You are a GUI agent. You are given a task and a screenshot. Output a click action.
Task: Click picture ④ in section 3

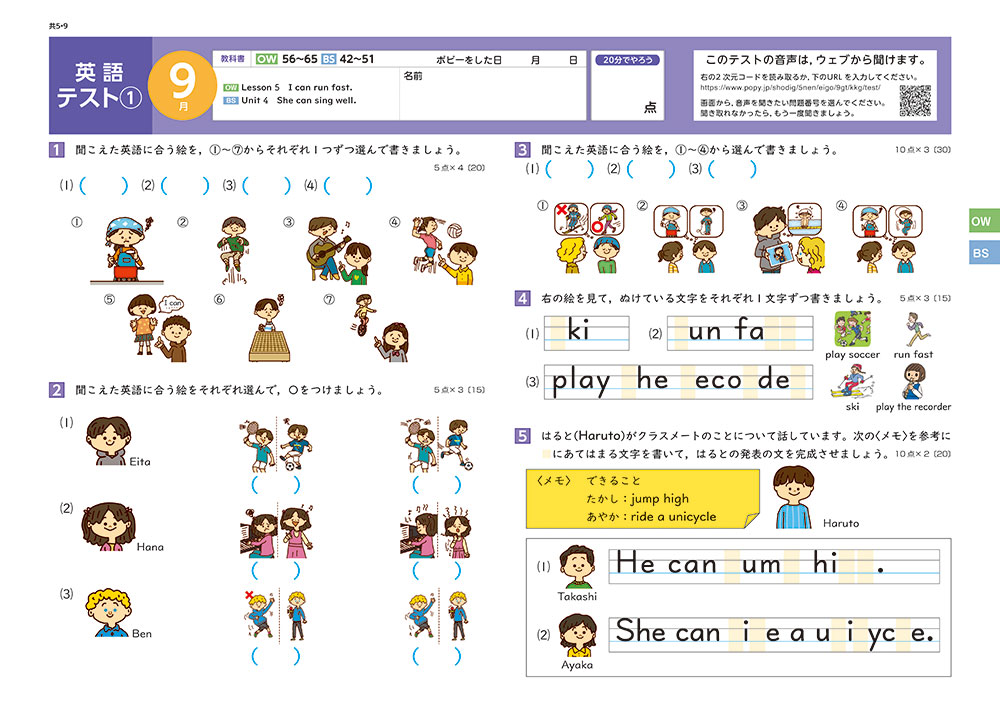click(x=888, y=237)
